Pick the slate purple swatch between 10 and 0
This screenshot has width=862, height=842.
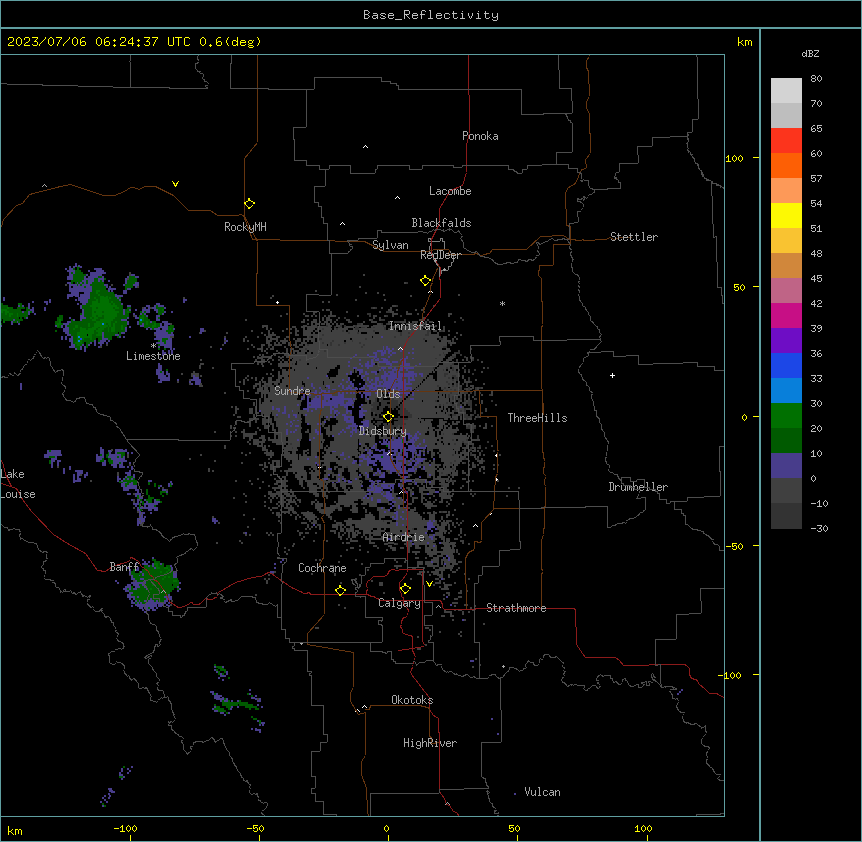[786, 466]
